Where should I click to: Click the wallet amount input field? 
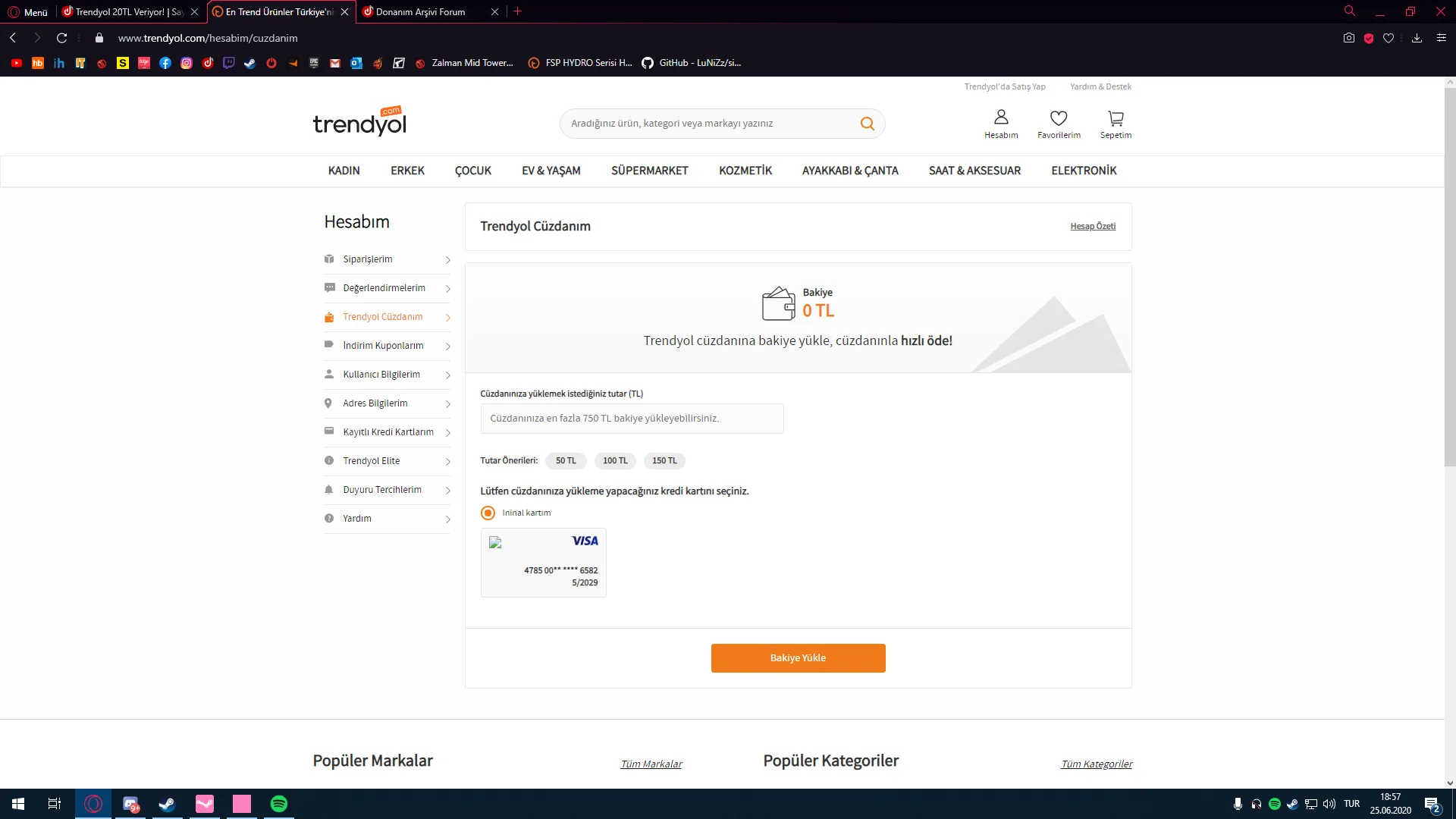(x=632, y=419)
